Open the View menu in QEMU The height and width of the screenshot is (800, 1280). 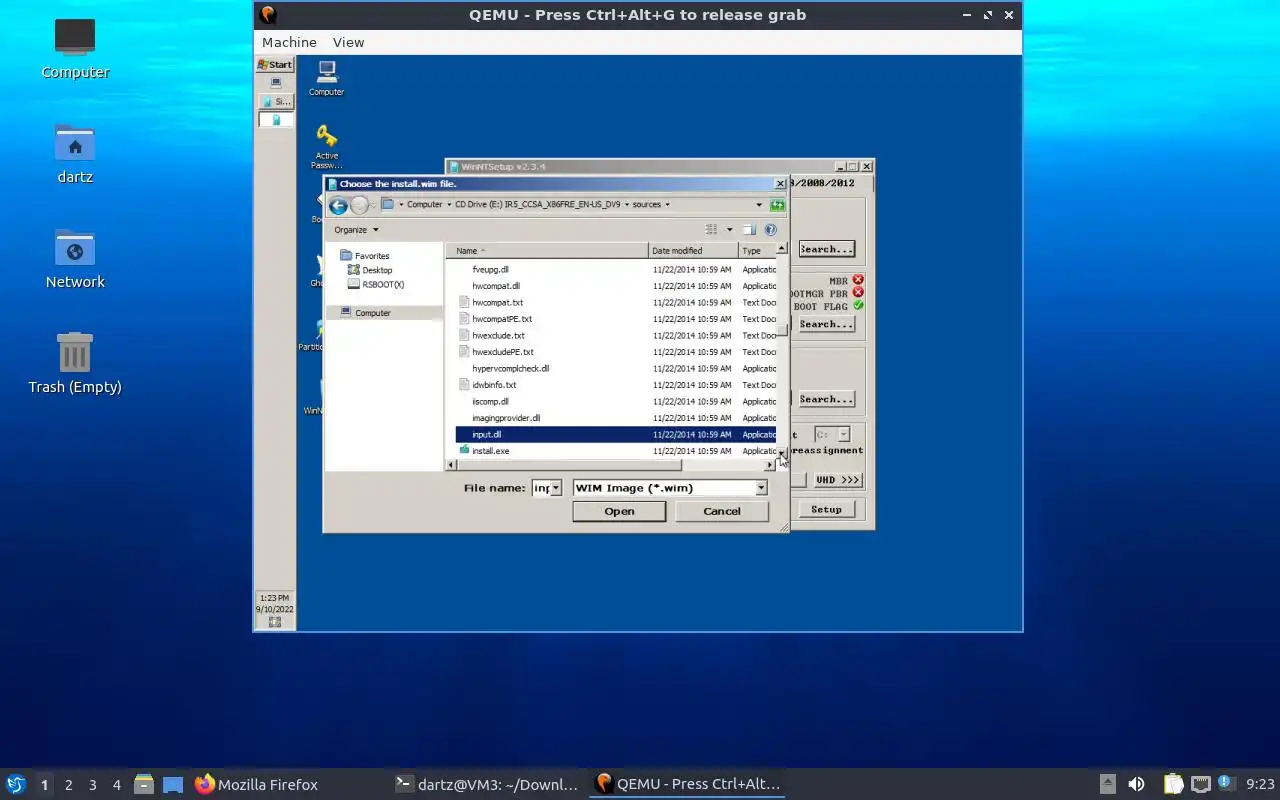point(348,42)
